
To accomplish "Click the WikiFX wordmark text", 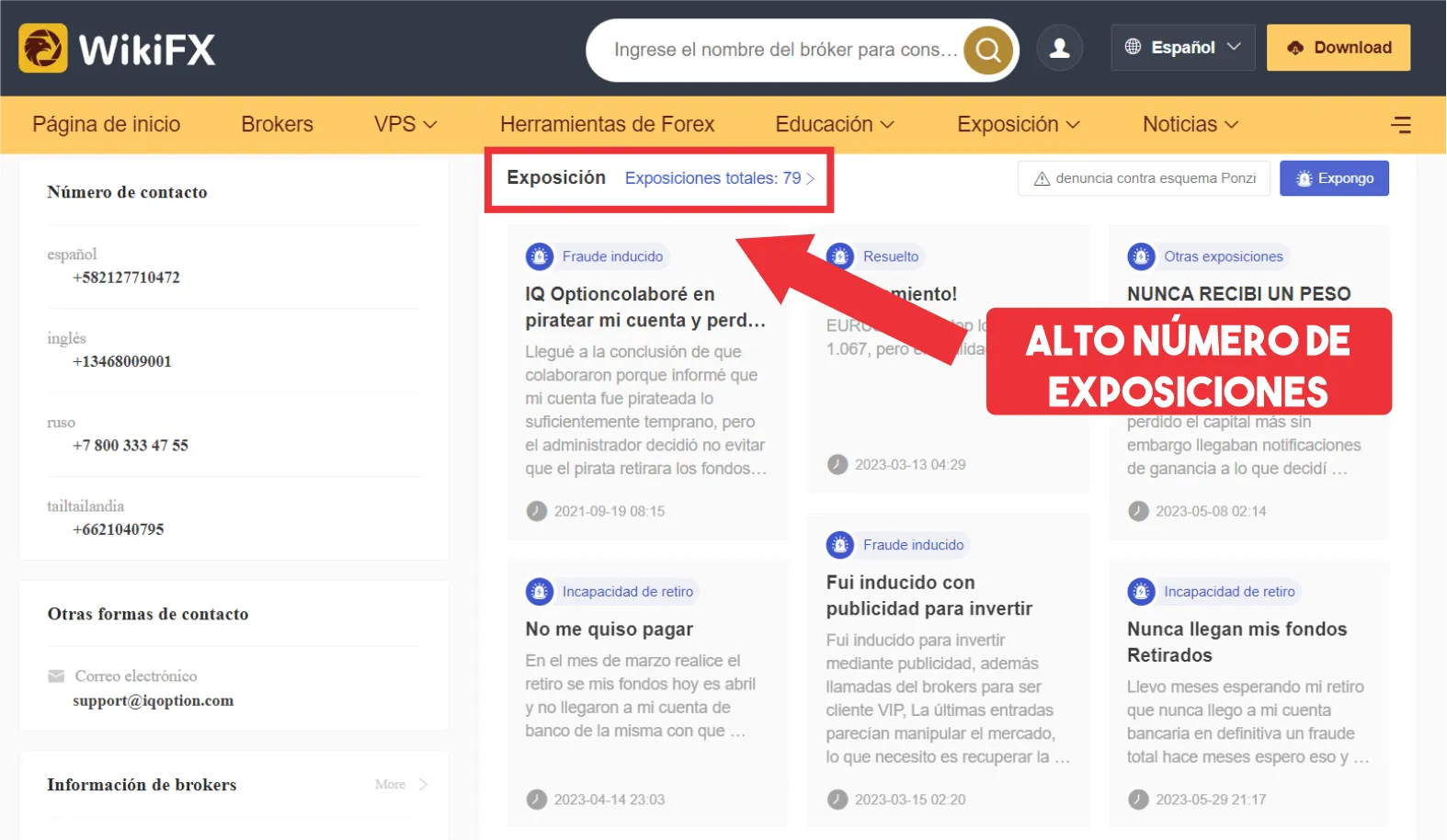I will point(147,50).
